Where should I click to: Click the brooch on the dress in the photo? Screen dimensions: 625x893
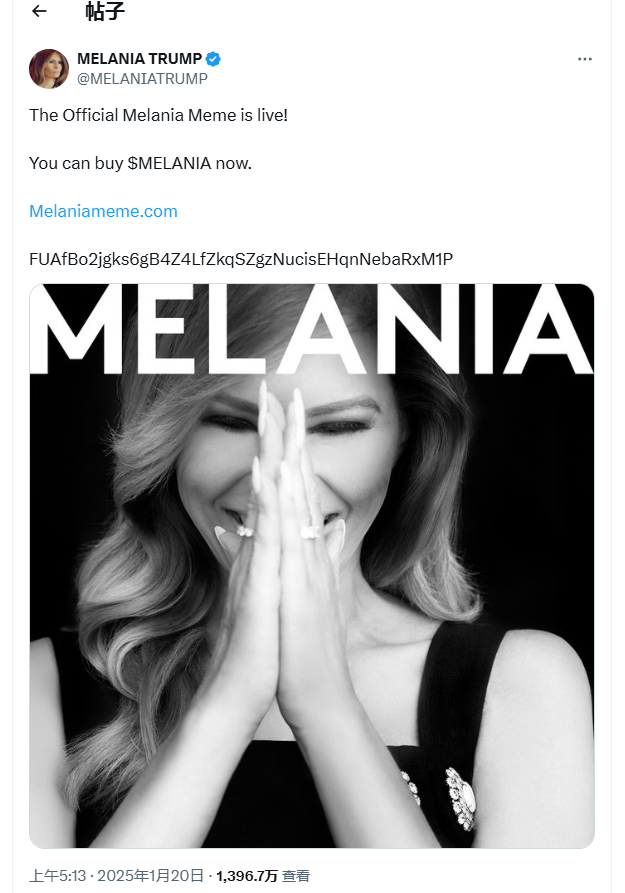pyautogui.click(x=459, y=800)
